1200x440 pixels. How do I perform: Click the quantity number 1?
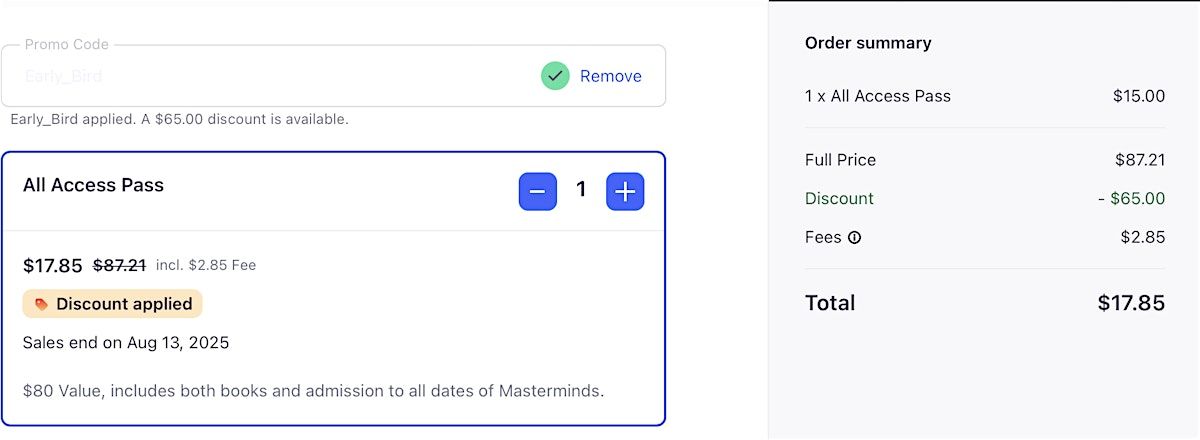[581, 190]
